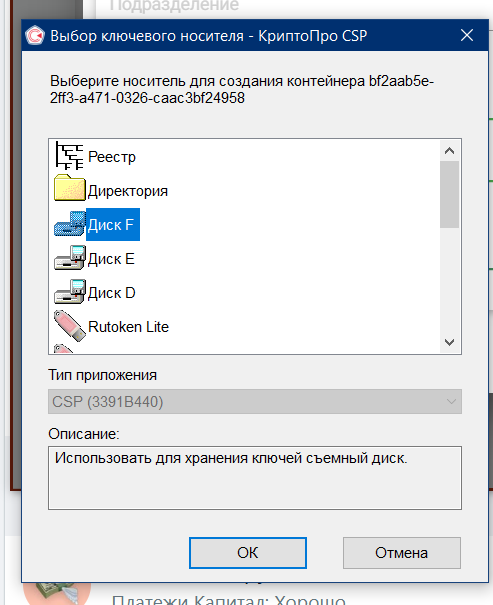Select the Реестр list entry label
Screen dimensions: 493x605
tap(112, 157)
